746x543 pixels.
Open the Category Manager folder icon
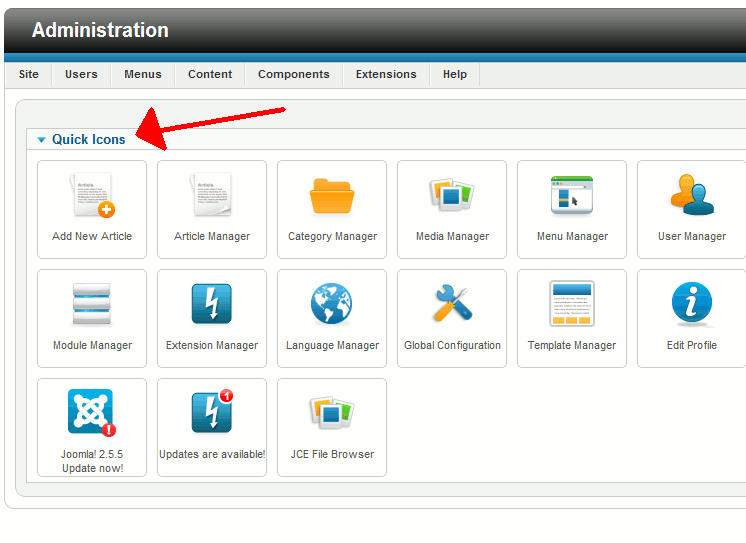point(332,196)
